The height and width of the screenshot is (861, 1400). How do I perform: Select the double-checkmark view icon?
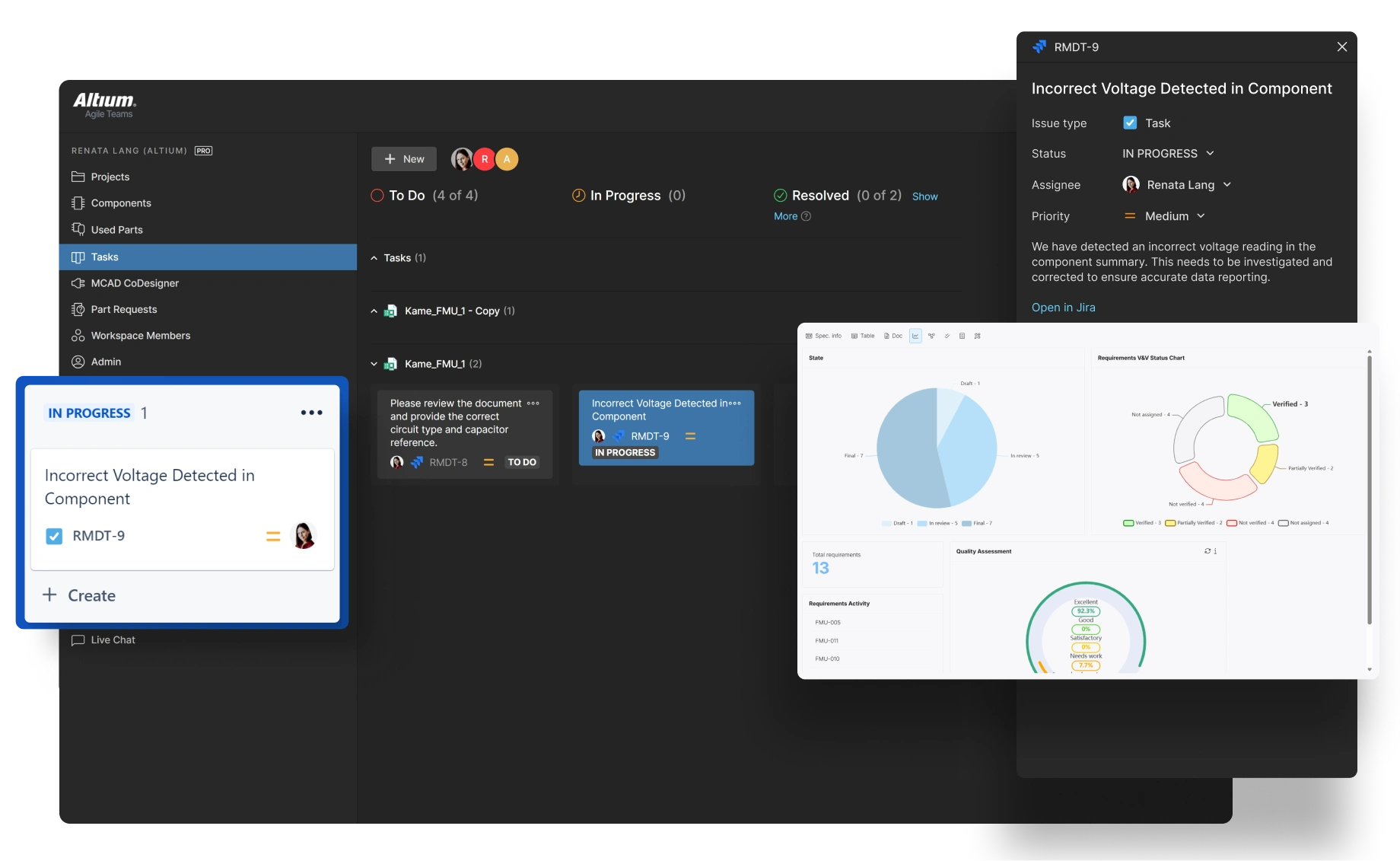tap(947, 336)
